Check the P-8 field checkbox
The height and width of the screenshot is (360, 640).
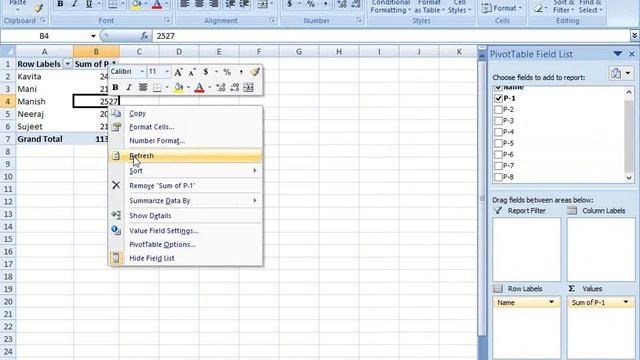(x=498, y=177)
